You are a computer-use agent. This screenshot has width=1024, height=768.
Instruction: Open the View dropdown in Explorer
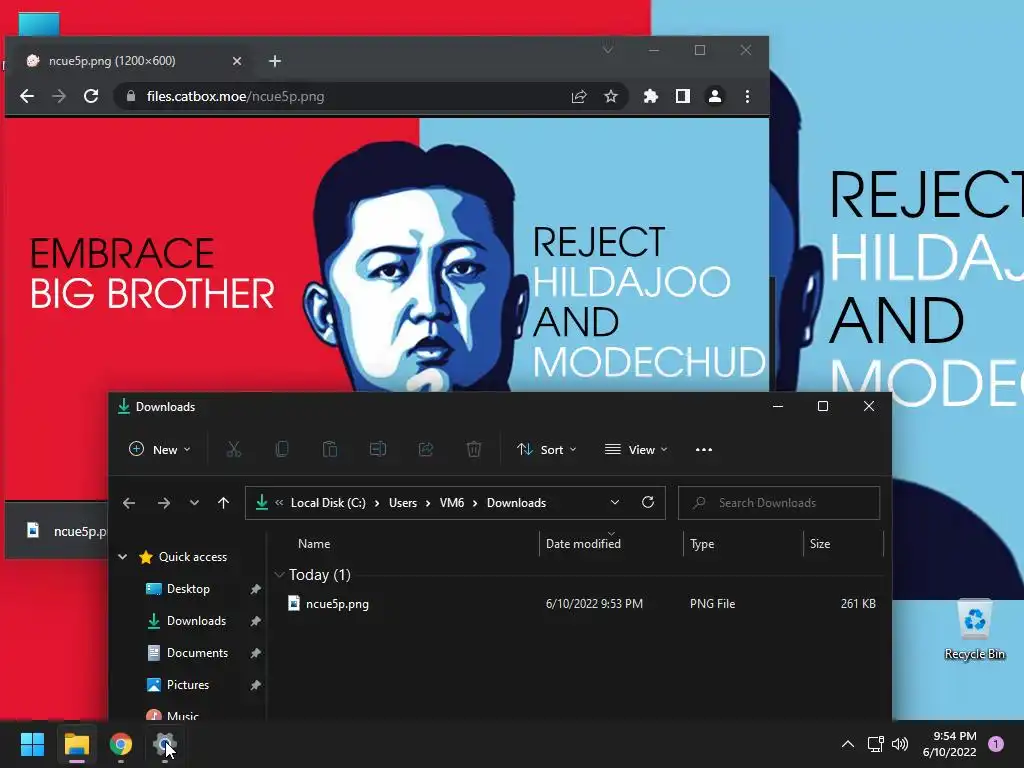click(x=636, y=449)
